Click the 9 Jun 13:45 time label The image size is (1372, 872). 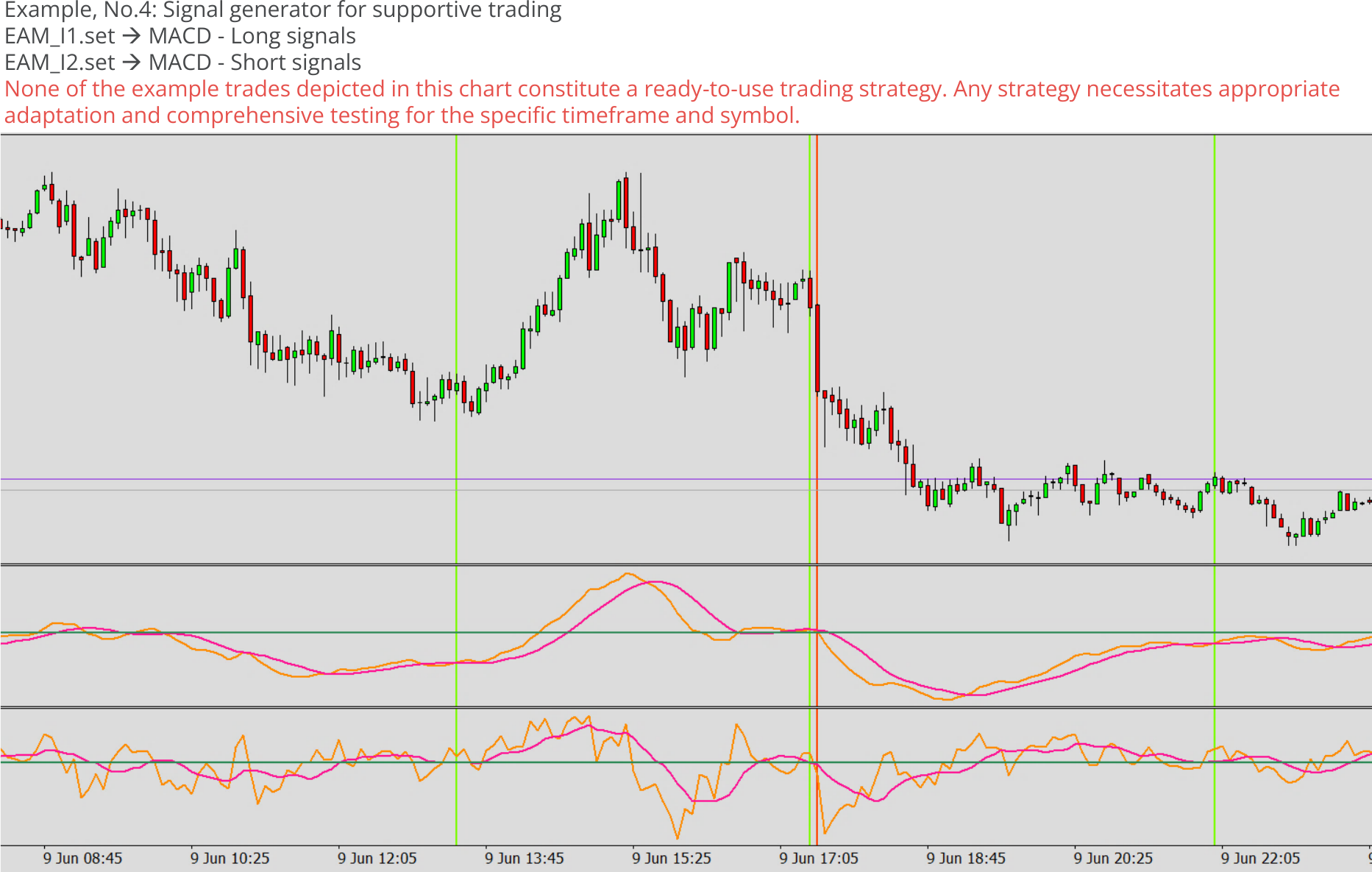tap(524, 858)
